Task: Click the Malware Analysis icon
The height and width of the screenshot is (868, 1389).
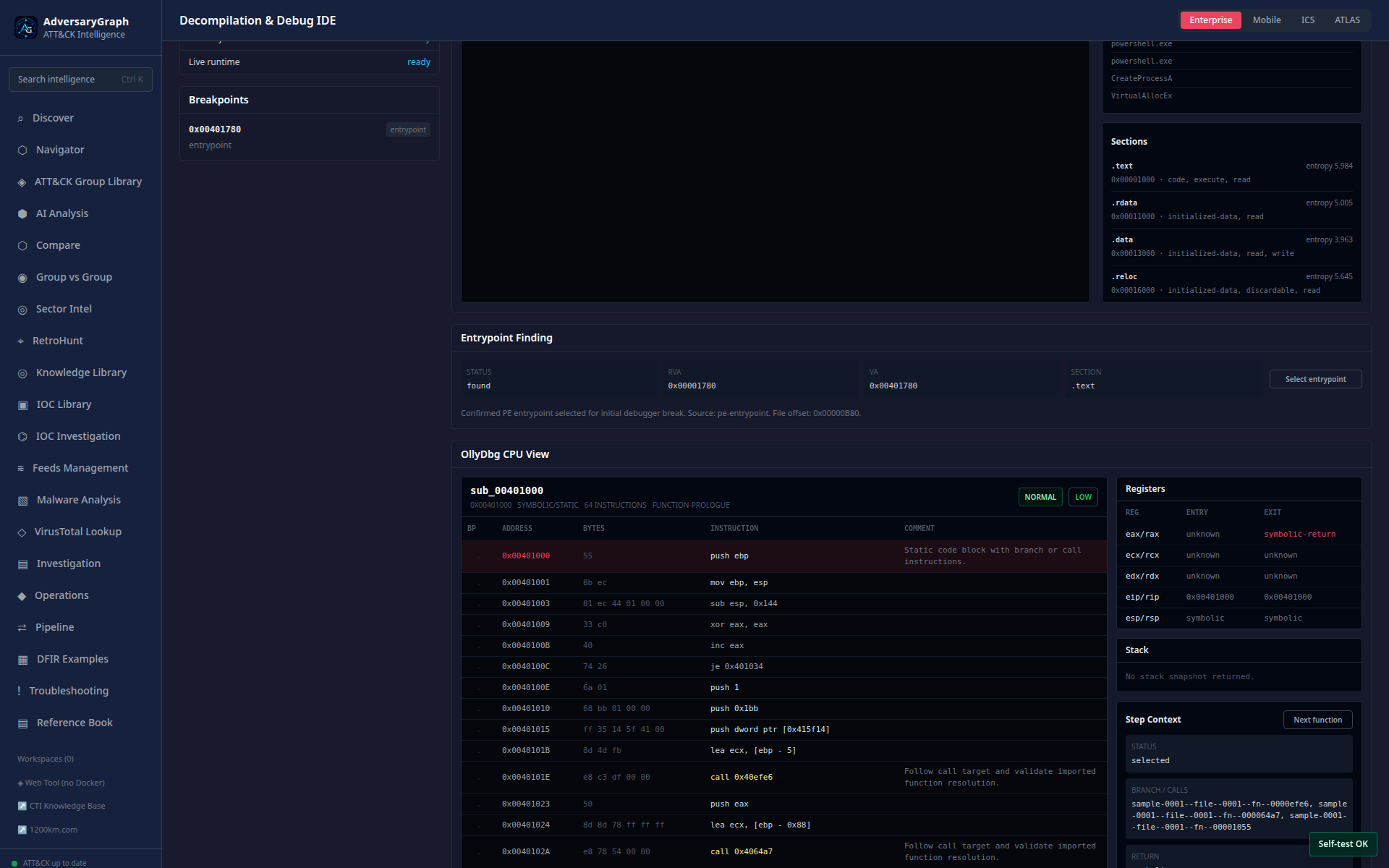Action: (x=22, y=501)
